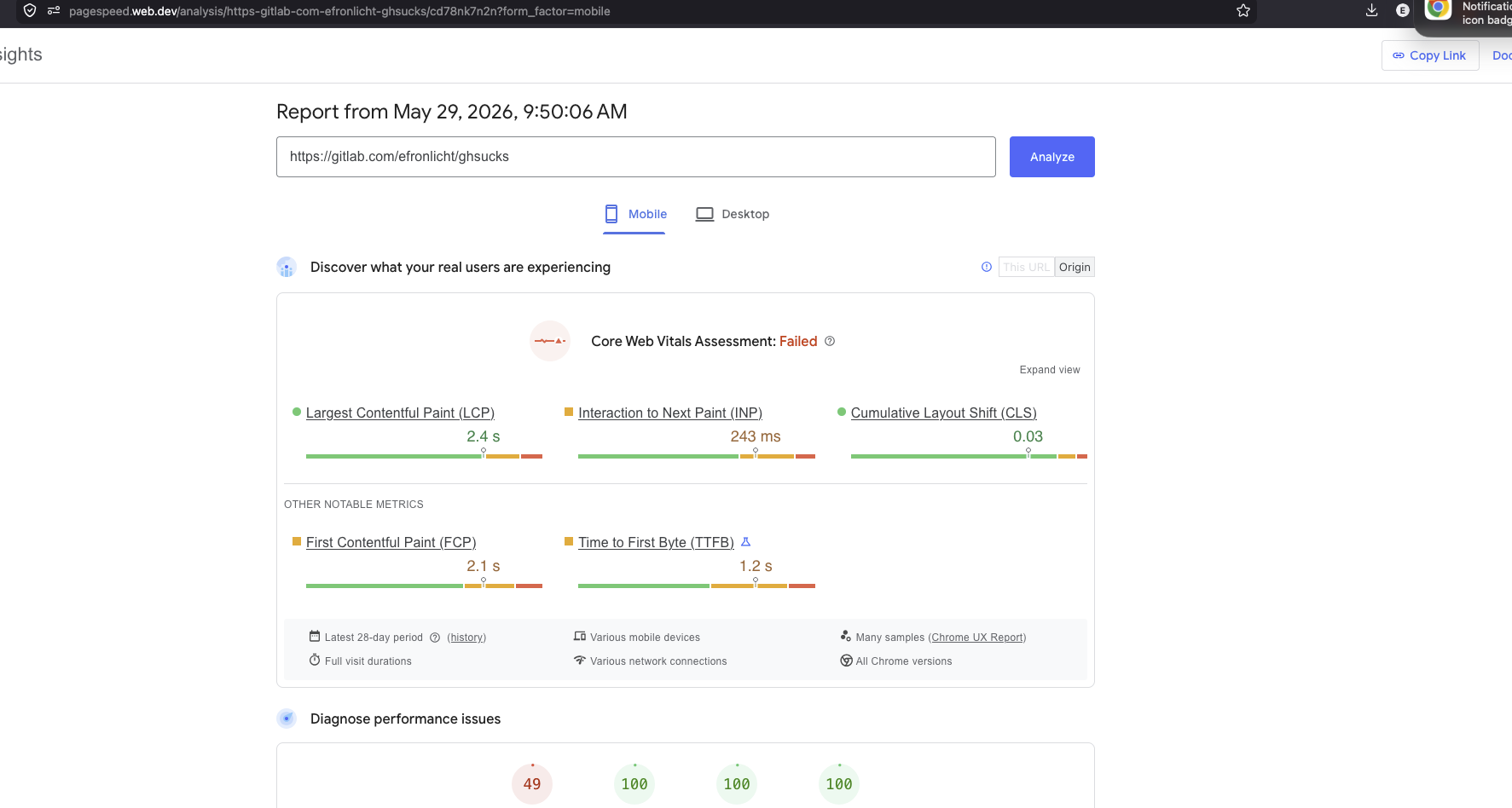Image resolution: width=1512 pixels, height=808 pixels.
Task: Click the fourth score gauge showing 100
Action: [x=839, y=784]
